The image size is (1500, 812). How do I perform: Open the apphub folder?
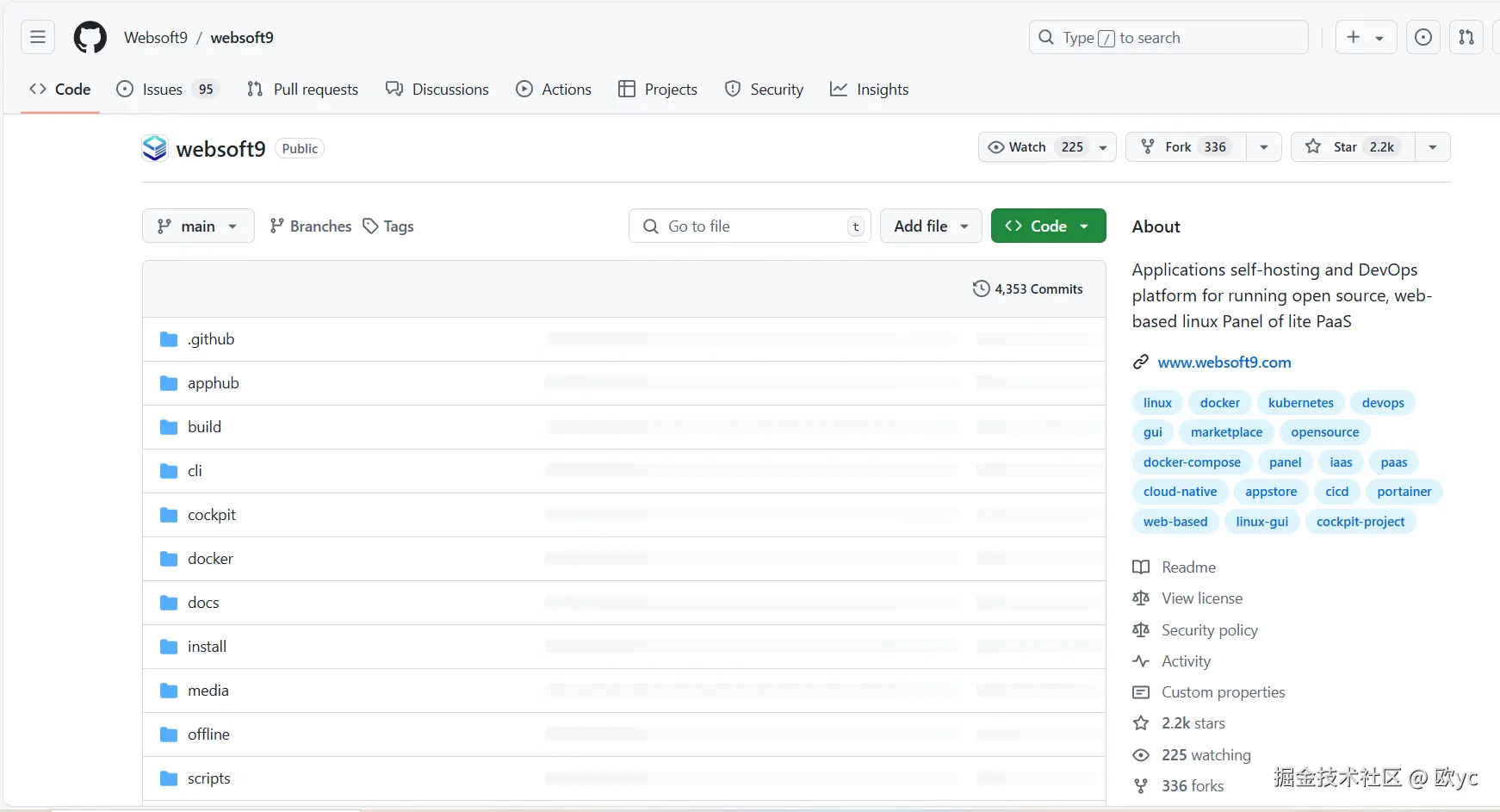tap(214, 383)
